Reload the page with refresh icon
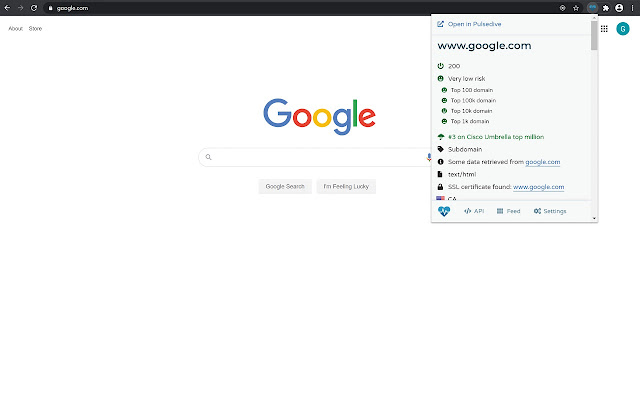This screenshot has width=640, height=400. click(x=34, y=8)
